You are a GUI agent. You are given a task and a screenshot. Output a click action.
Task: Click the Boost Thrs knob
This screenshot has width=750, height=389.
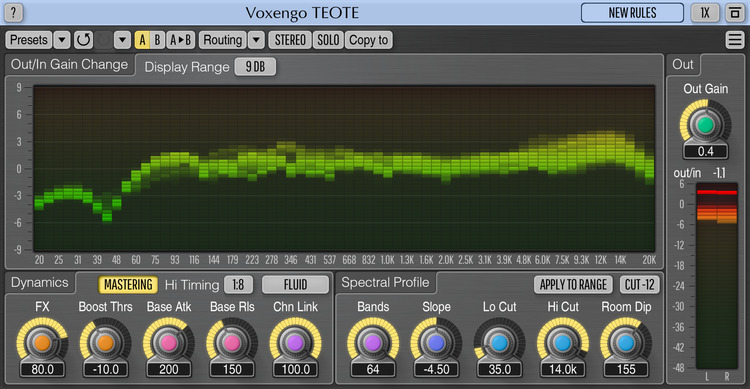point(105,343)
